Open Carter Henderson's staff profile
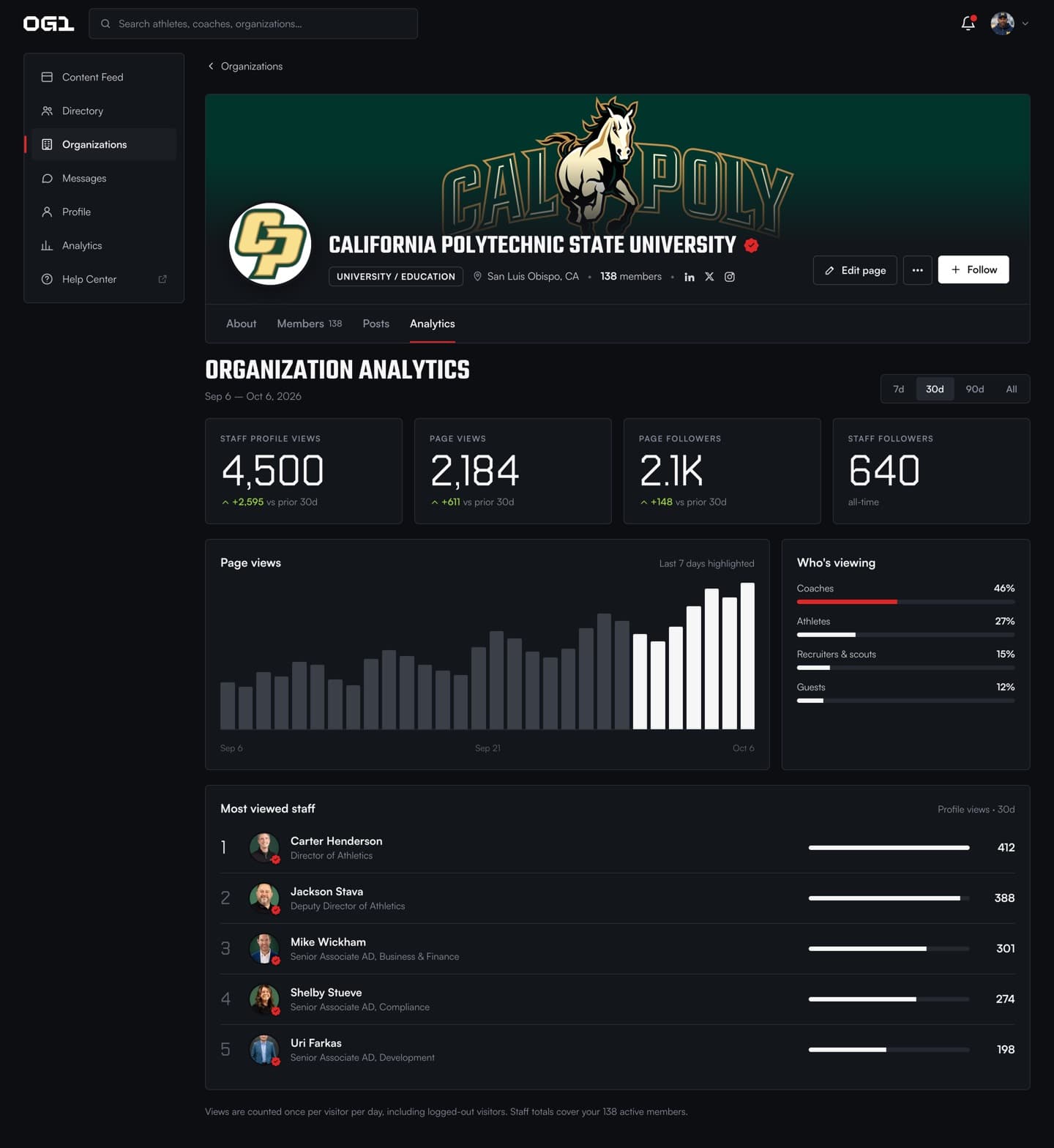The width and height of the screenshot is (1054, 1148). pos(618,848)
